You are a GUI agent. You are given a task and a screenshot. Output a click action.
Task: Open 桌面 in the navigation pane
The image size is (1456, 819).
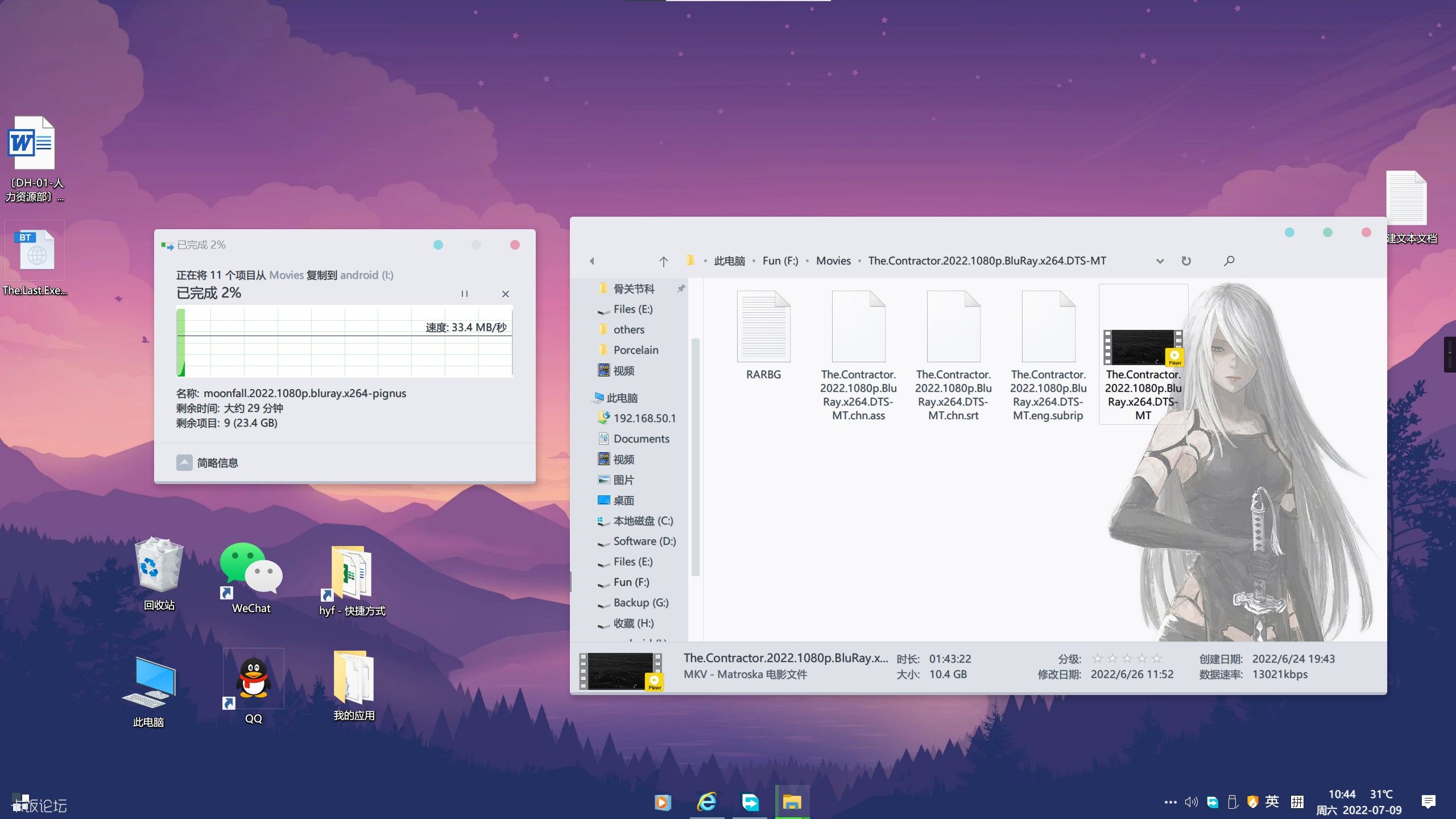point(623,500)
